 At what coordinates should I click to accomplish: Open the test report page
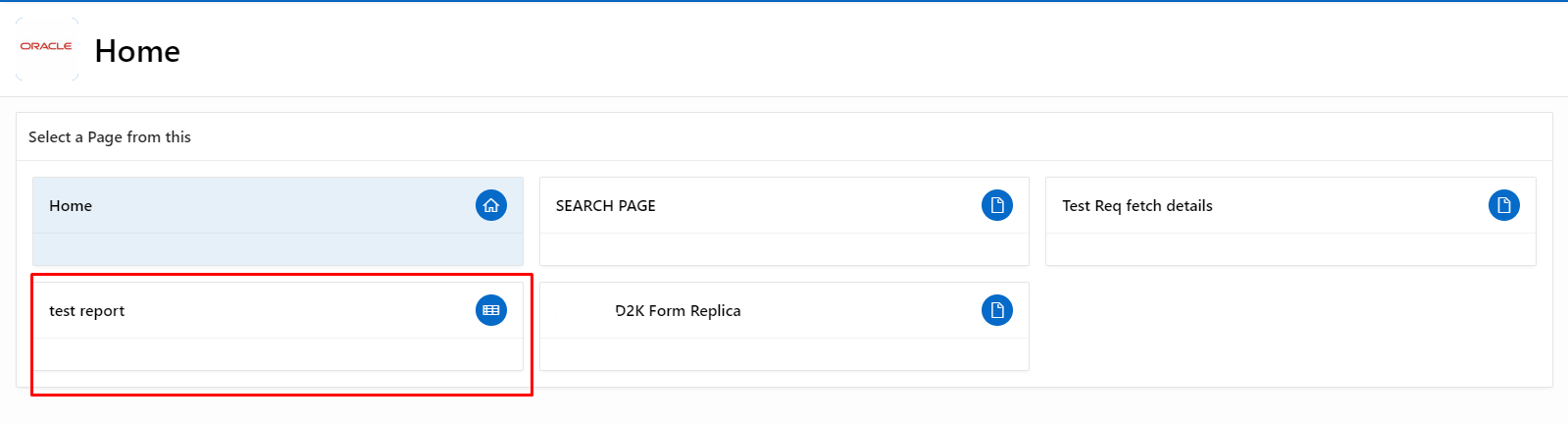click(87, 311)
